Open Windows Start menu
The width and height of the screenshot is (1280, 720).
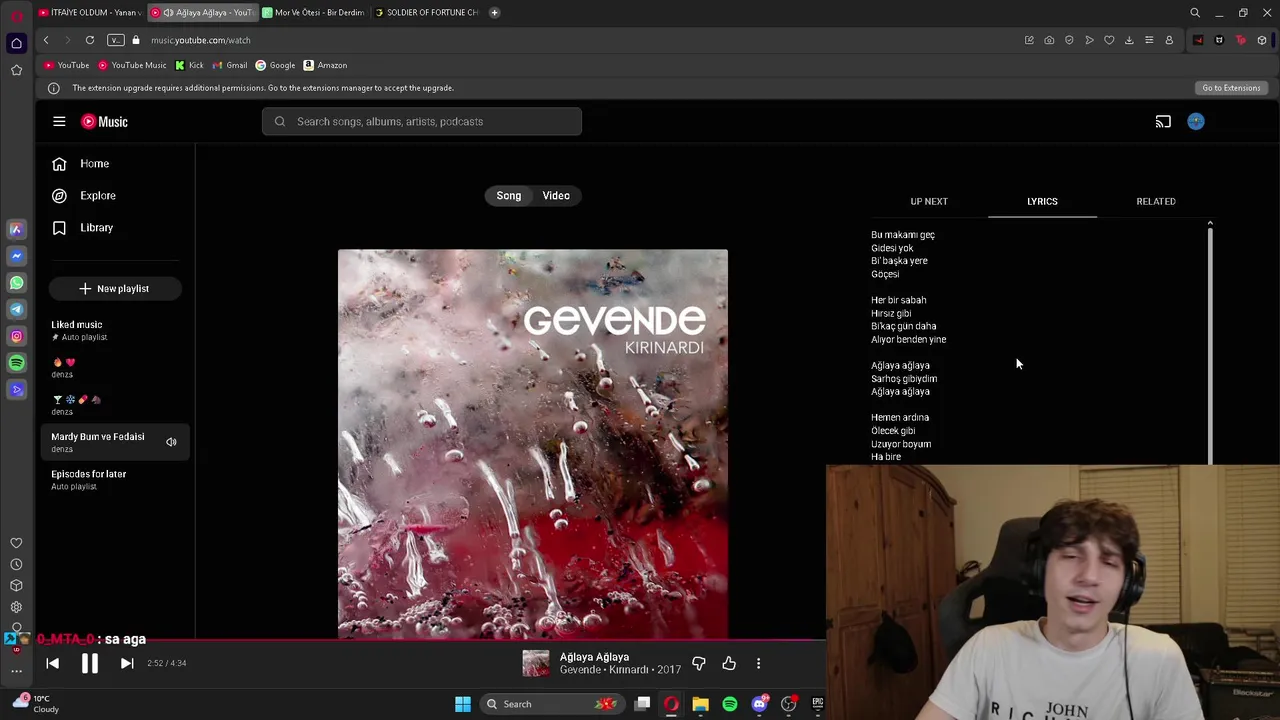tap(463, 704)
